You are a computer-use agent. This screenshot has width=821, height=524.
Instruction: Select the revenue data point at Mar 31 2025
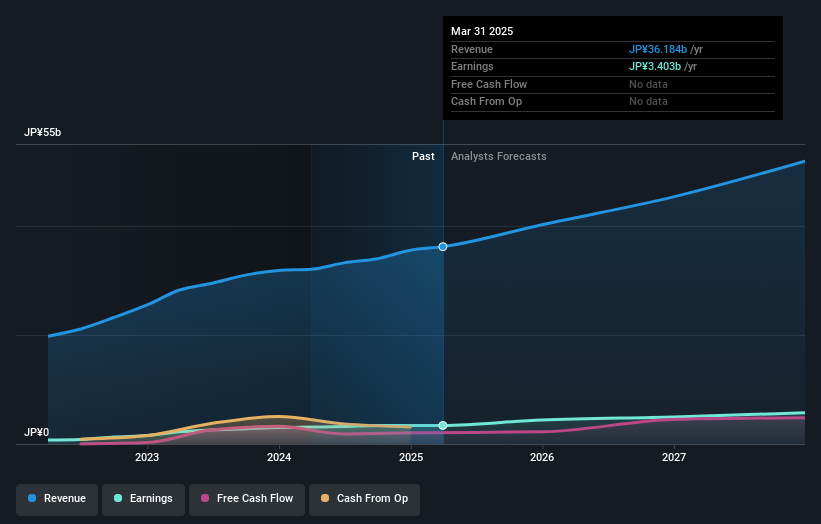click(x=443, y=247)
